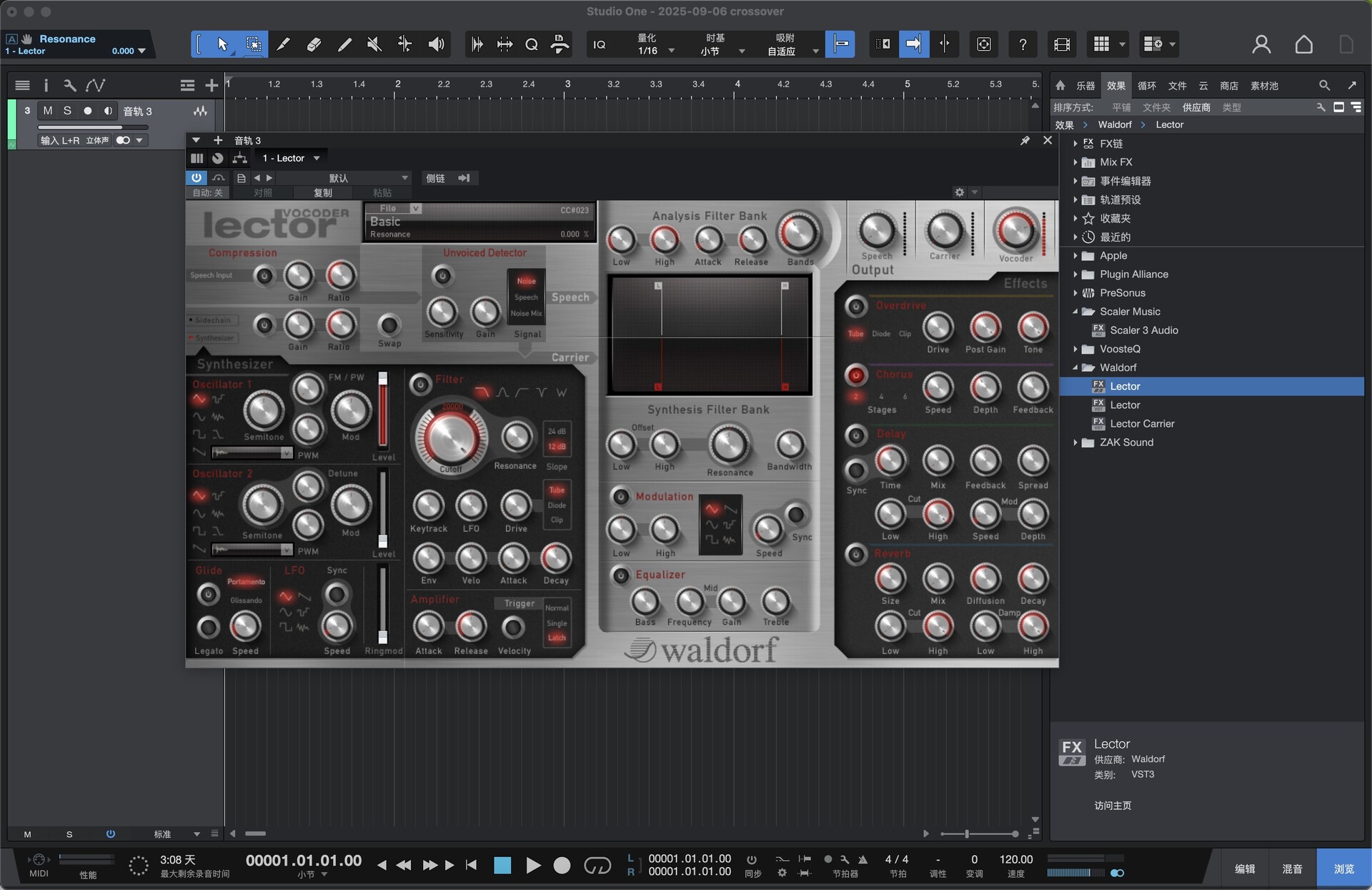Pick the Mute tool

point(374,44)
